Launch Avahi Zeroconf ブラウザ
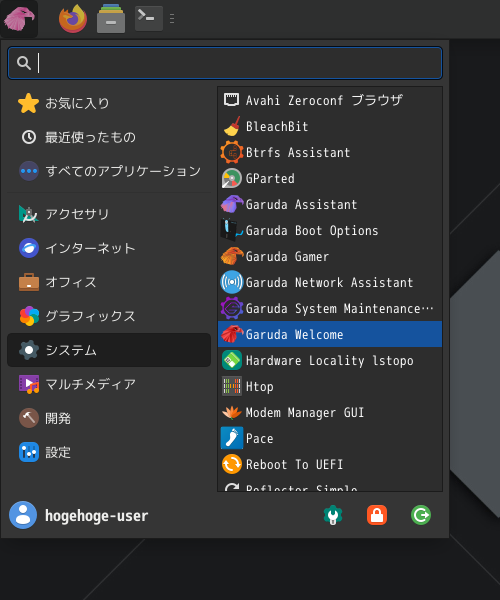The height and width of the screenshot is (600, 500). tap(330, 100)
